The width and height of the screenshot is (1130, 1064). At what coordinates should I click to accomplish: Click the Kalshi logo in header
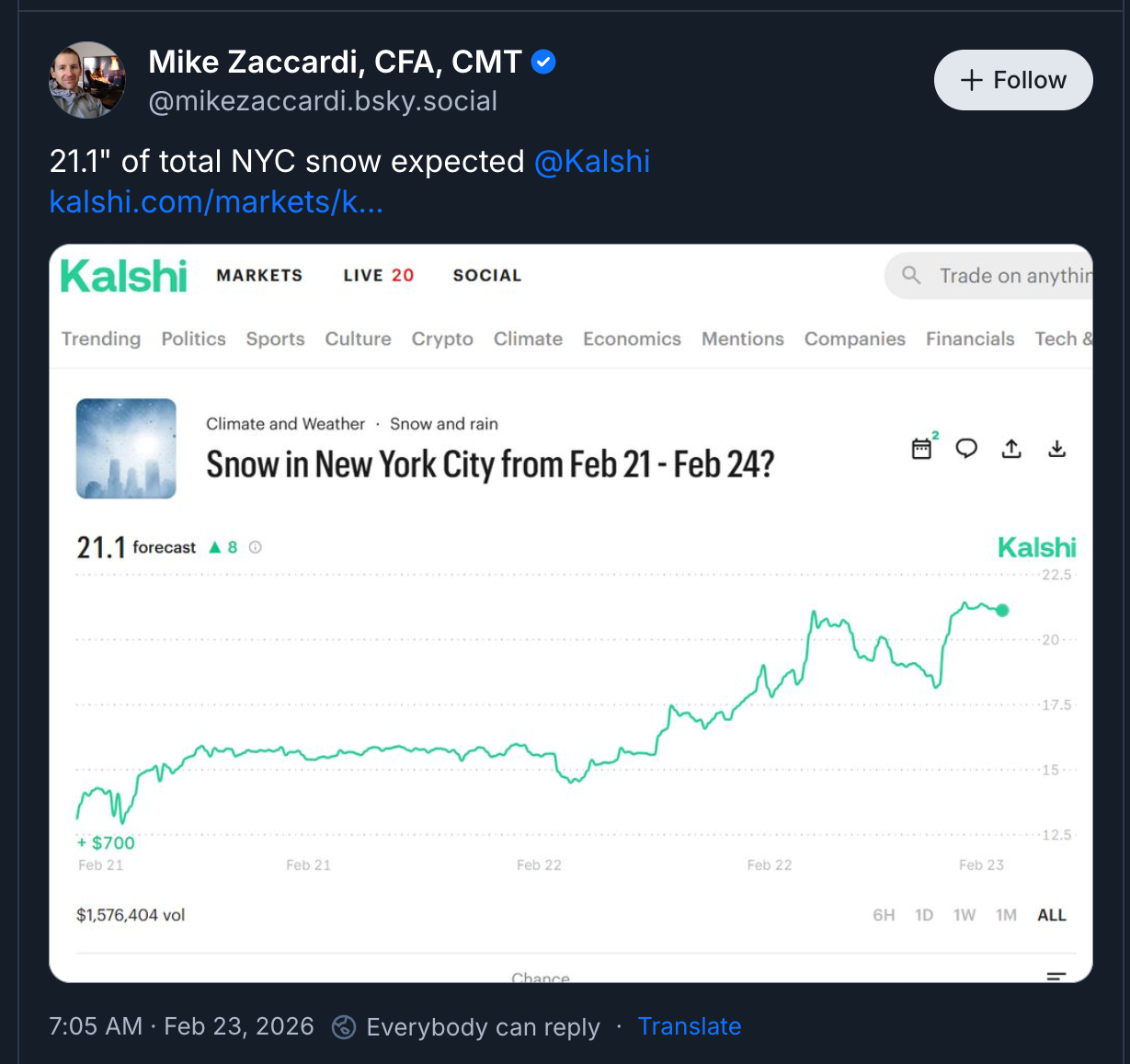[124, 276]
